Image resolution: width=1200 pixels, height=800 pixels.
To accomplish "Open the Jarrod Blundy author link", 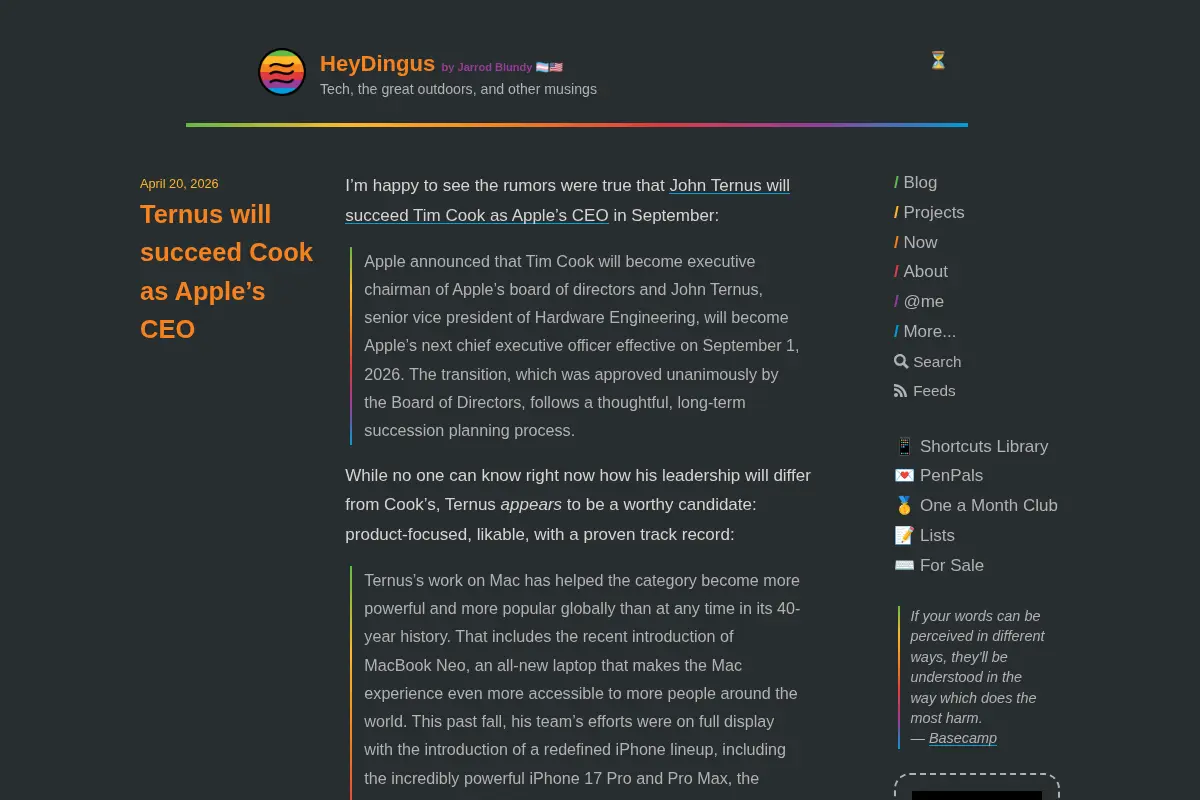I will pyautogui.click(x=495, y=67).
